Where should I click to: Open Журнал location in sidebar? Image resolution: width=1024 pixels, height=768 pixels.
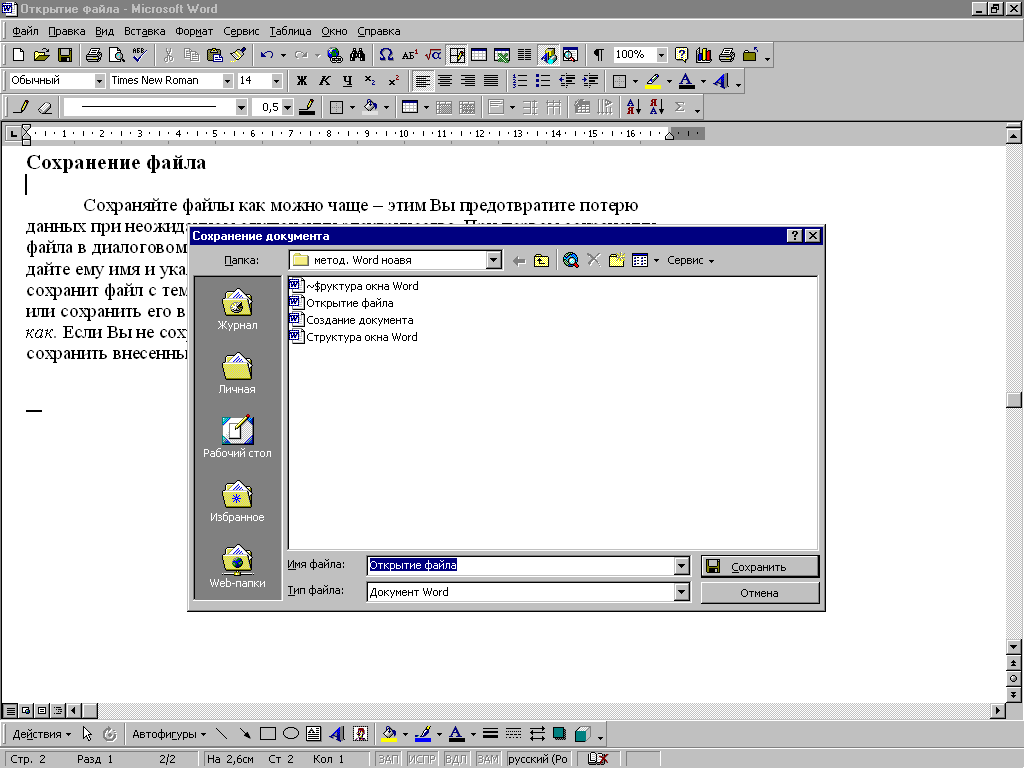pos(237,309)
